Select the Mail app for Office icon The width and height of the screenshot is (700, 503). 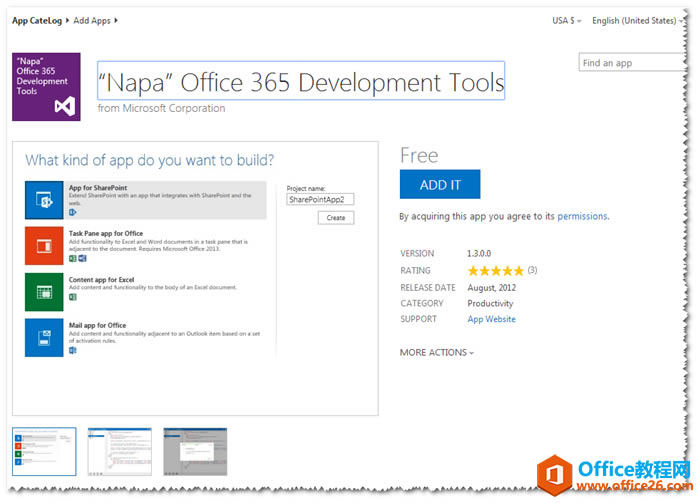tap(44, 338)
